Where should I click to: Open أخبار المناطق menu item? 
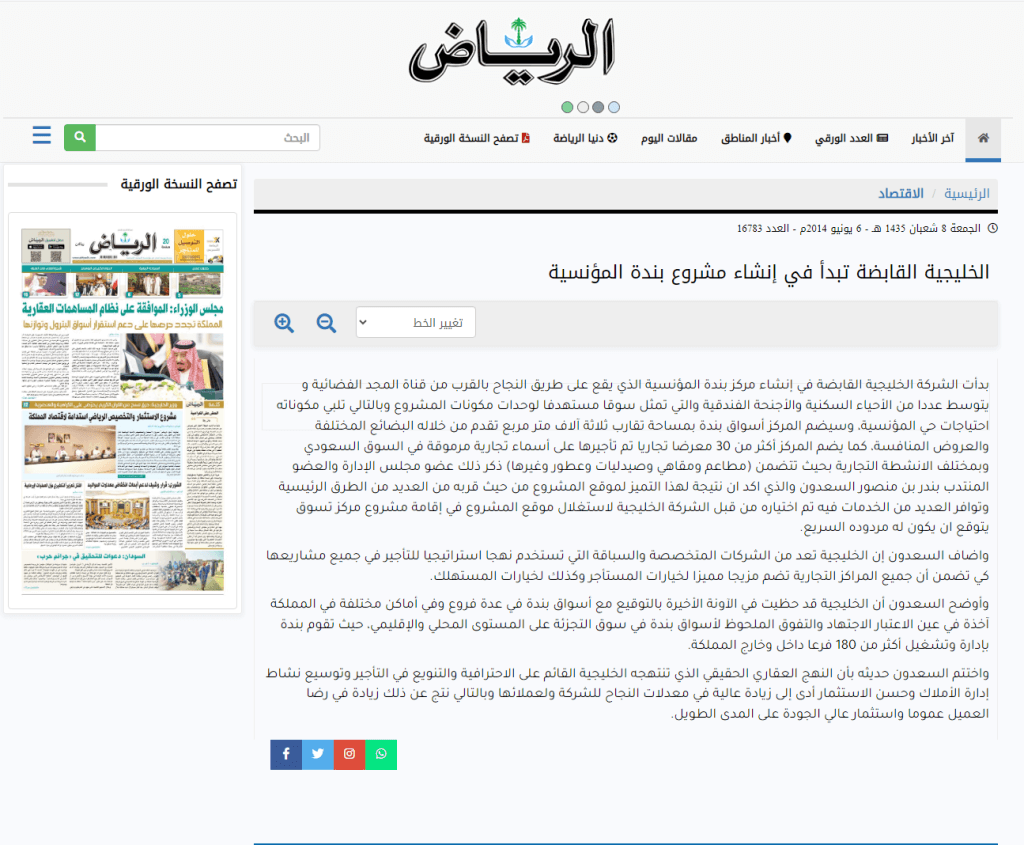[x=756, y=138]
